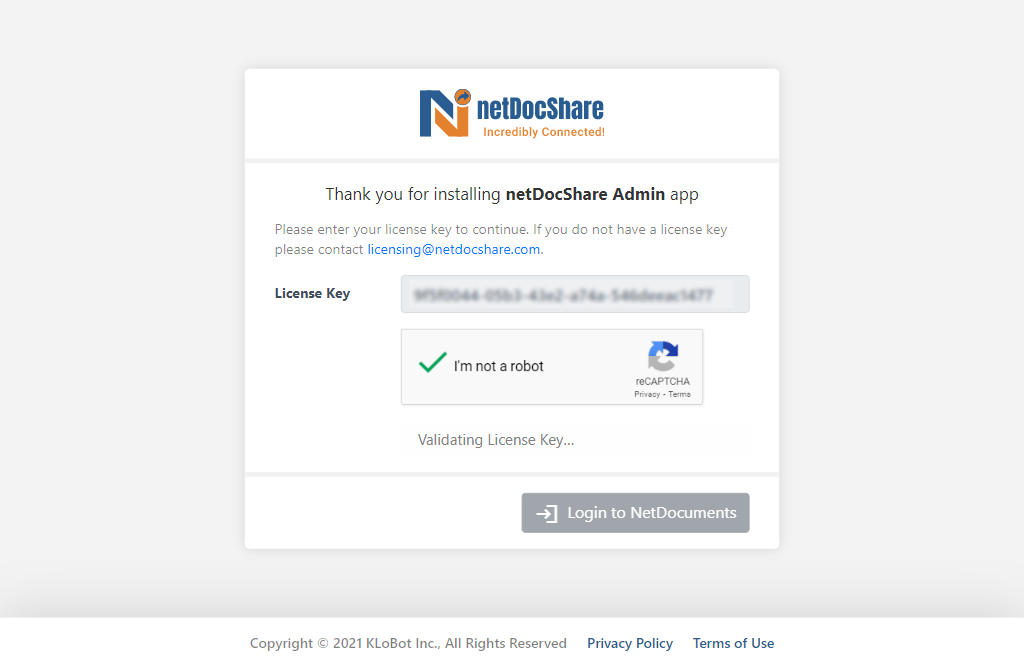This screenshot has width=1024, height=667.
Task: Click the "I'm not a robot" label
Action: click(498, 366)
